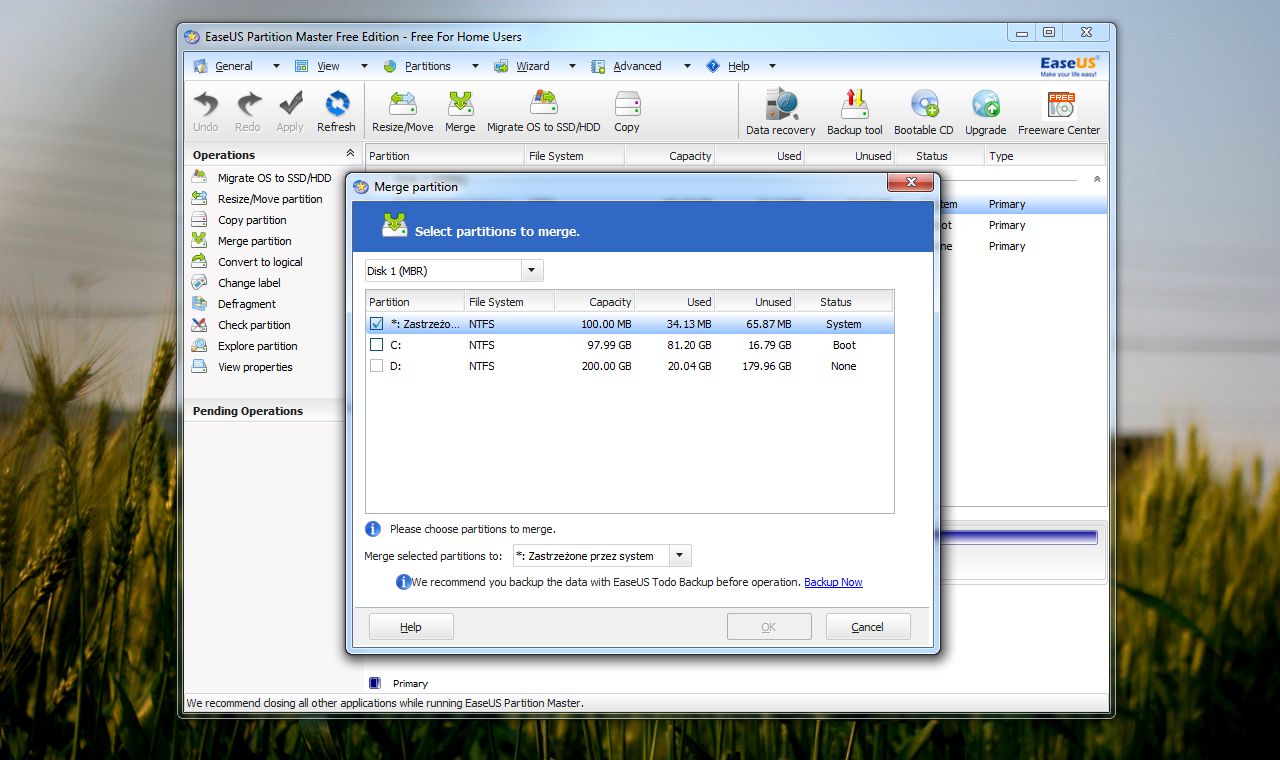This screenshot has height=760, width=1280.
Task: Open Migrate OS to SSD/HDD tool
Action: click(x=543, y=111)
